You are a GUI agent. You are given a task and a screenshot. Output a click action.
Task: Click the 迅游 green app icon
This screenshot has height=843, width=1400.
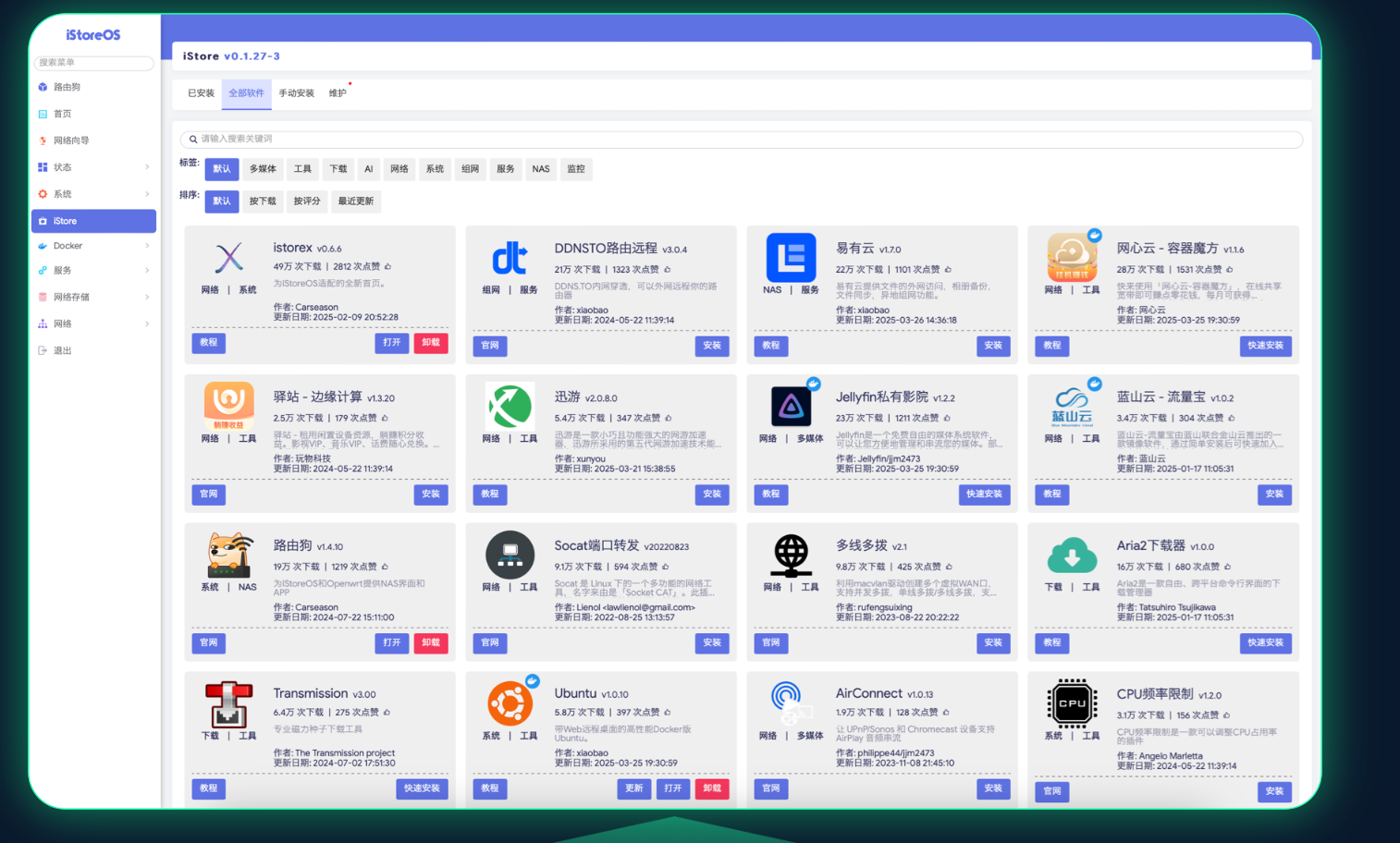click(x=510, y=406)
